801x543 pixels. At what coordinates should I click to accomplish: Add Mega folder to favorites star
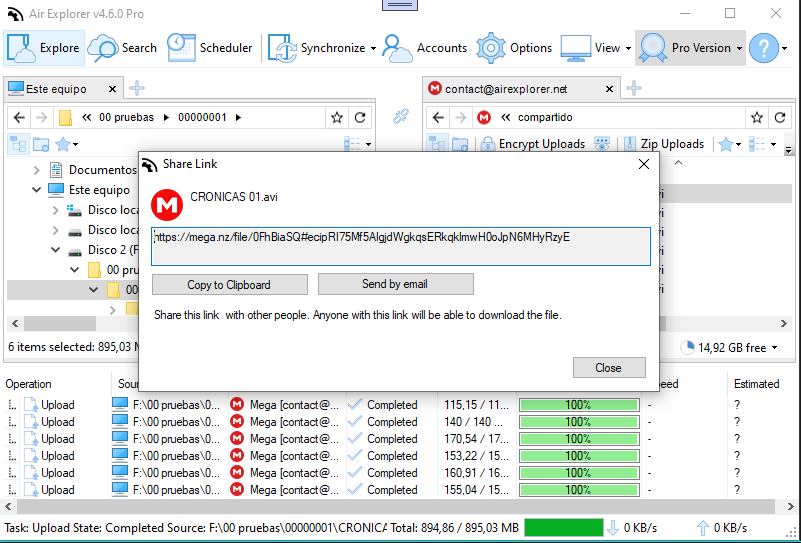pyautogui.click(x=757, y=118)
